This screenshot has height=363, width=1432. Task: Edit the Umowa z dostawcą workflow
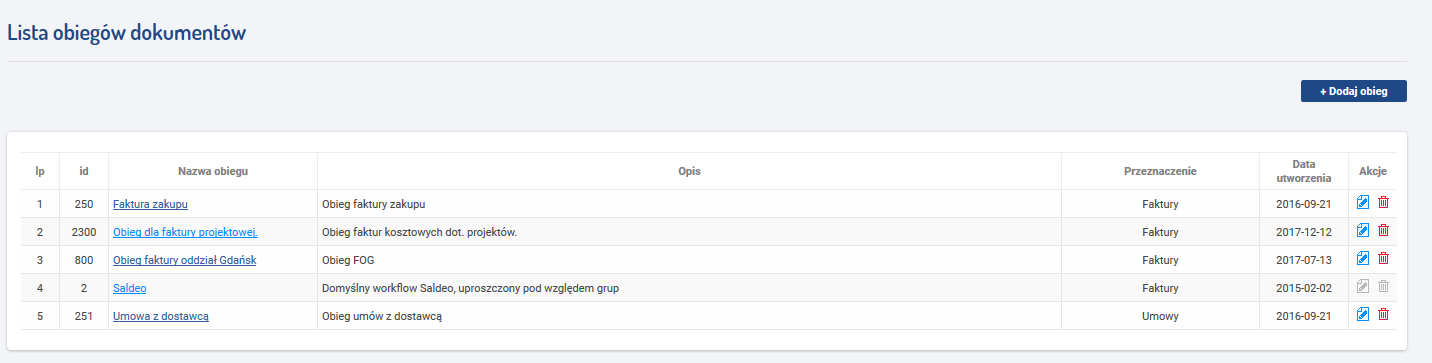pyautogui.click(x=1362, y=315)
